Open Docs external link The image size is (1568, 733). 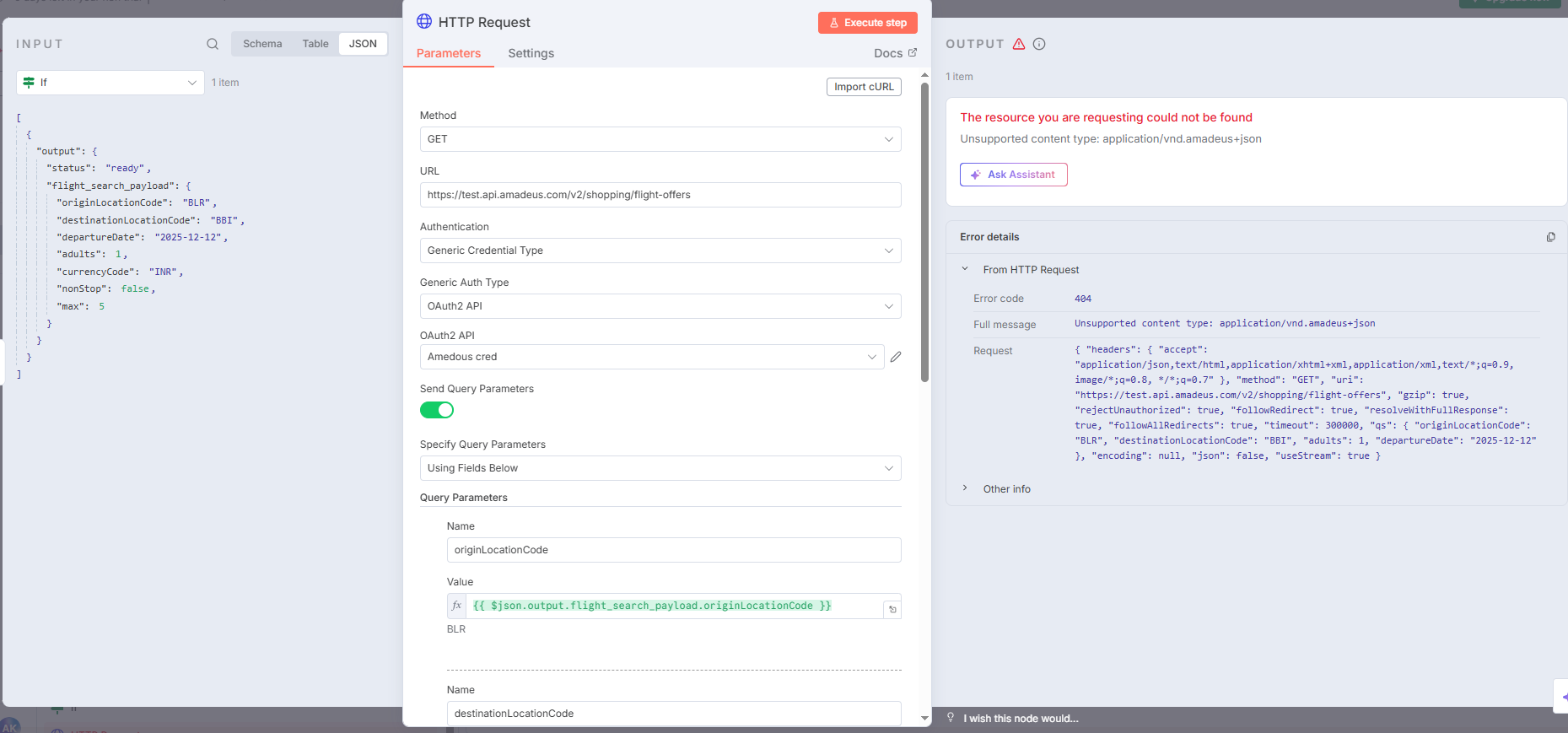(895, 53)
